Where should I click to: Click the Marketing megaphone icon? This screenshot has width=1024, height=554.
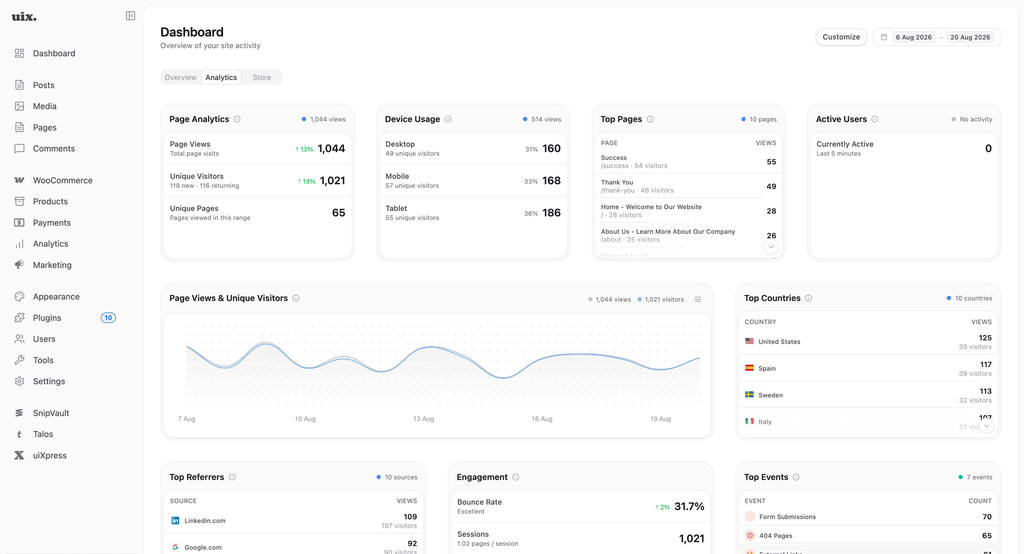pos(20,265)
